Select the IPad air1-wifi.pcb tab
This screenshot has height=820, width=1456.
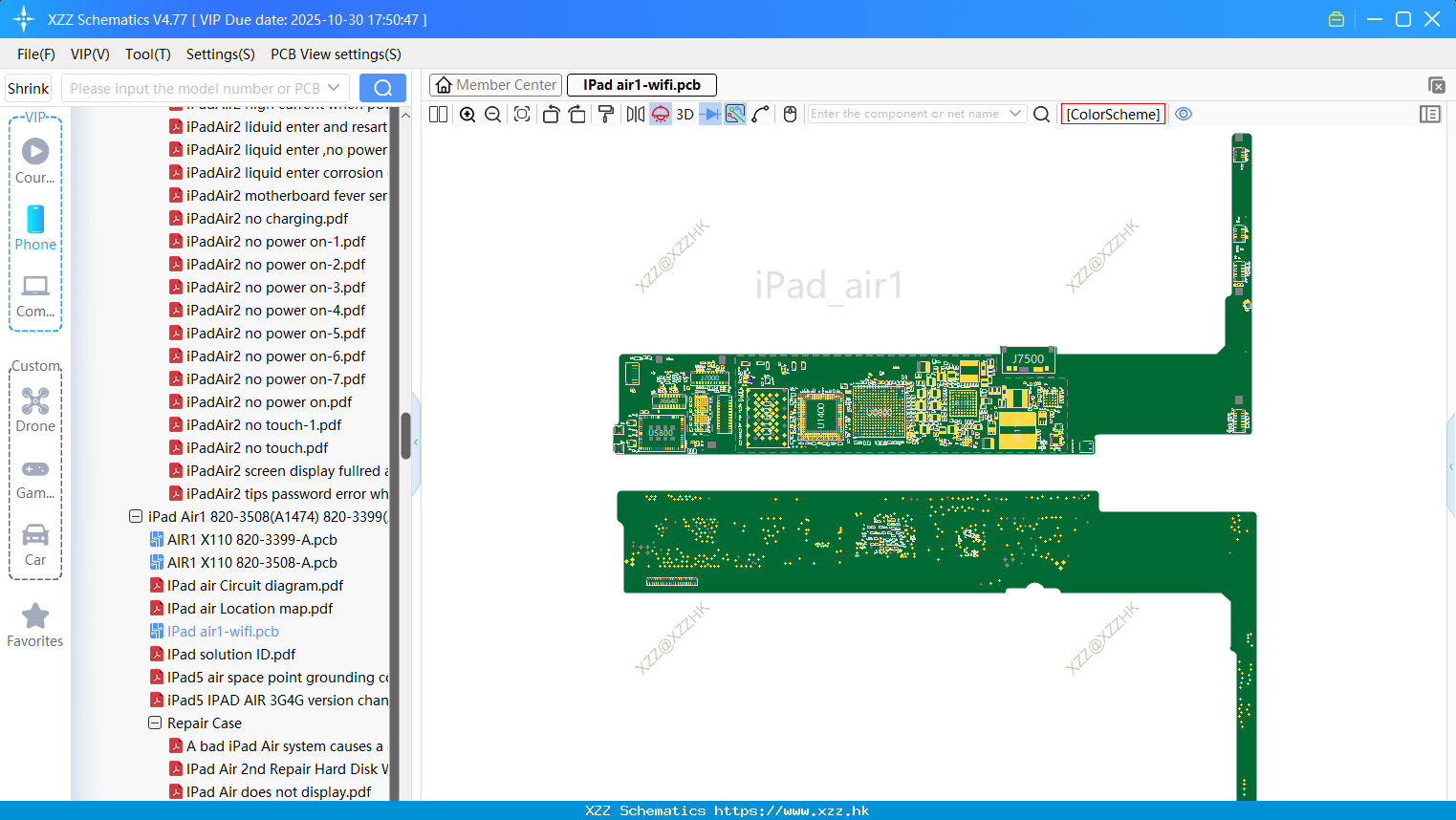click(641, 85)
